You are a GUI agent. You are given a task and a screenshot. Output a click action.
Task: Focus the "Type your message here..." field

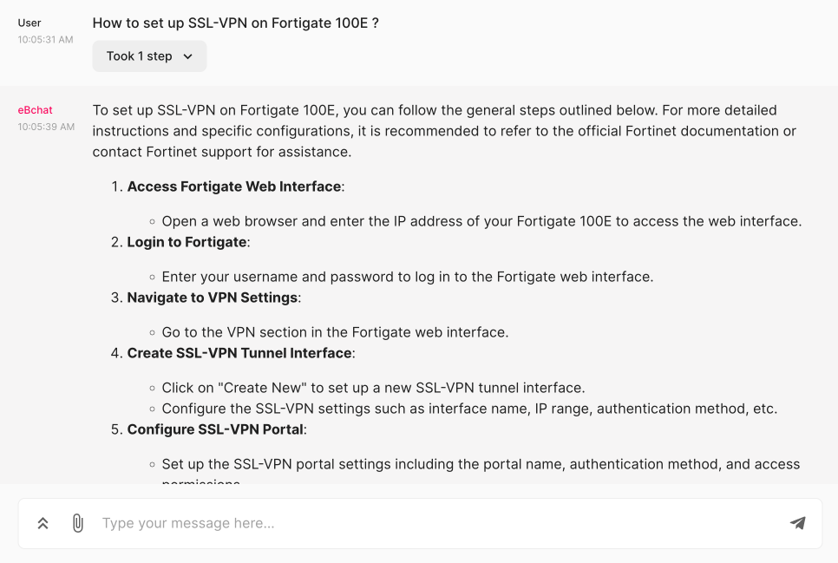[438, 523]
